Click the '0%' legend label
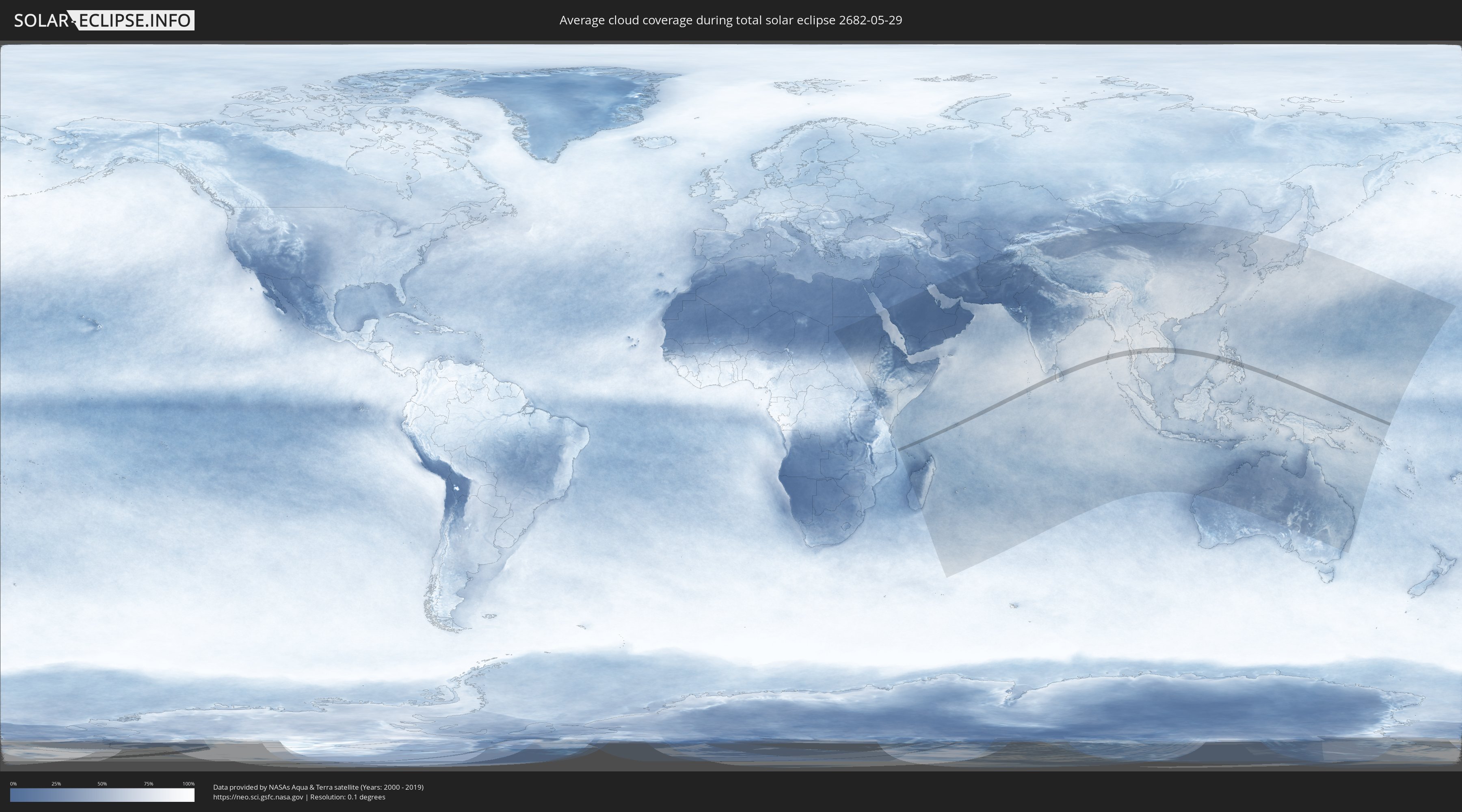 (14, 784)
